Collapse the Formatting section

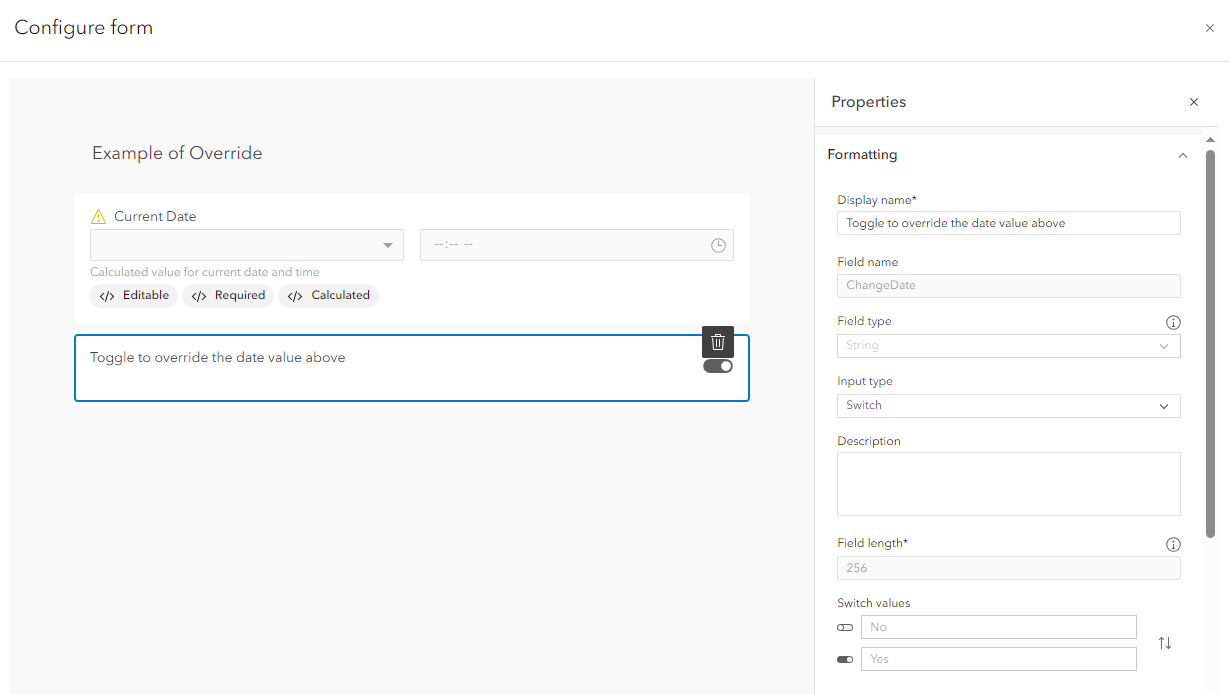coord(1183,156)
